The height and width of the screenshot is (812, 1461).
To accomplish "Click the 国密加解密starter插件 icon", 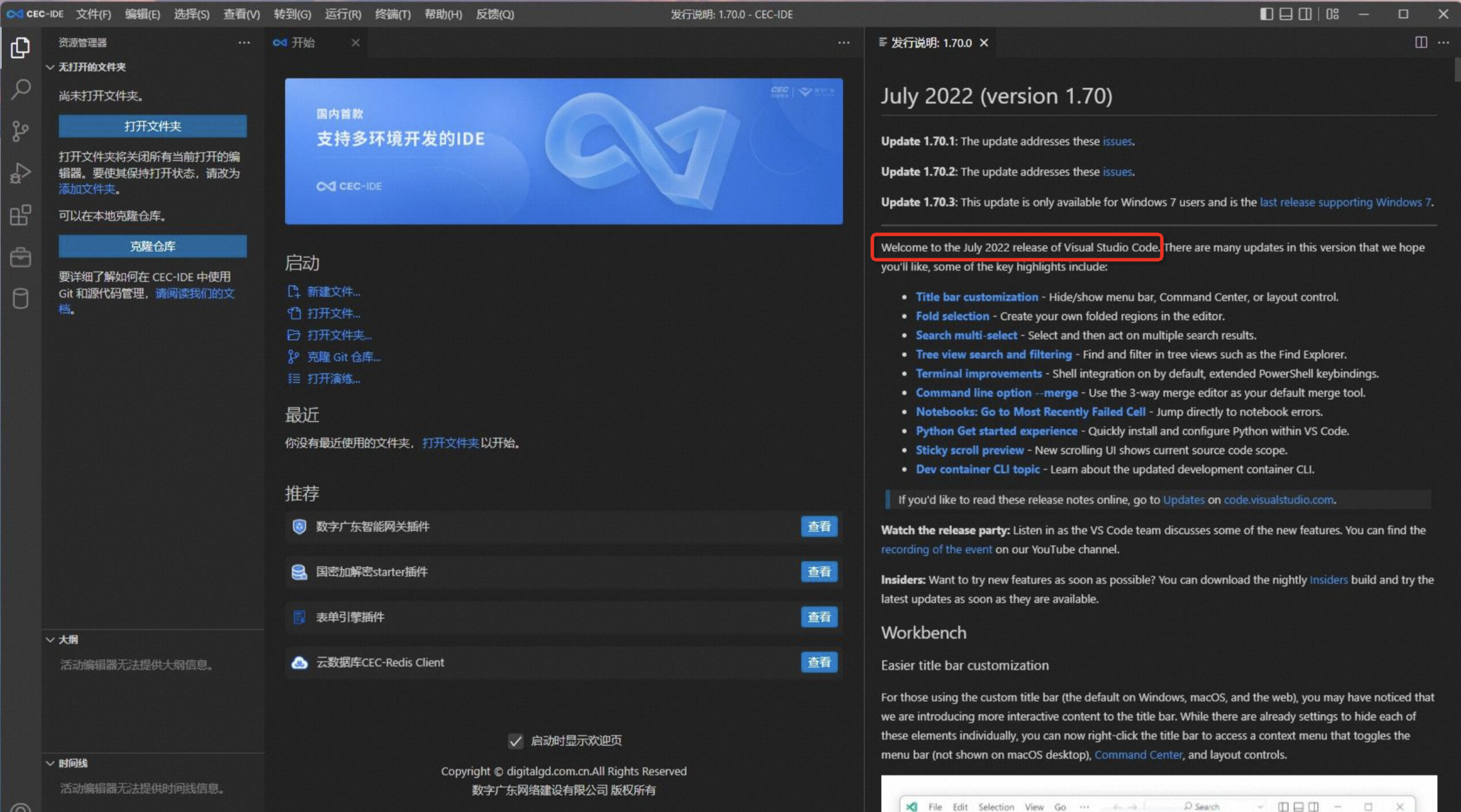I will pos(299,572).
